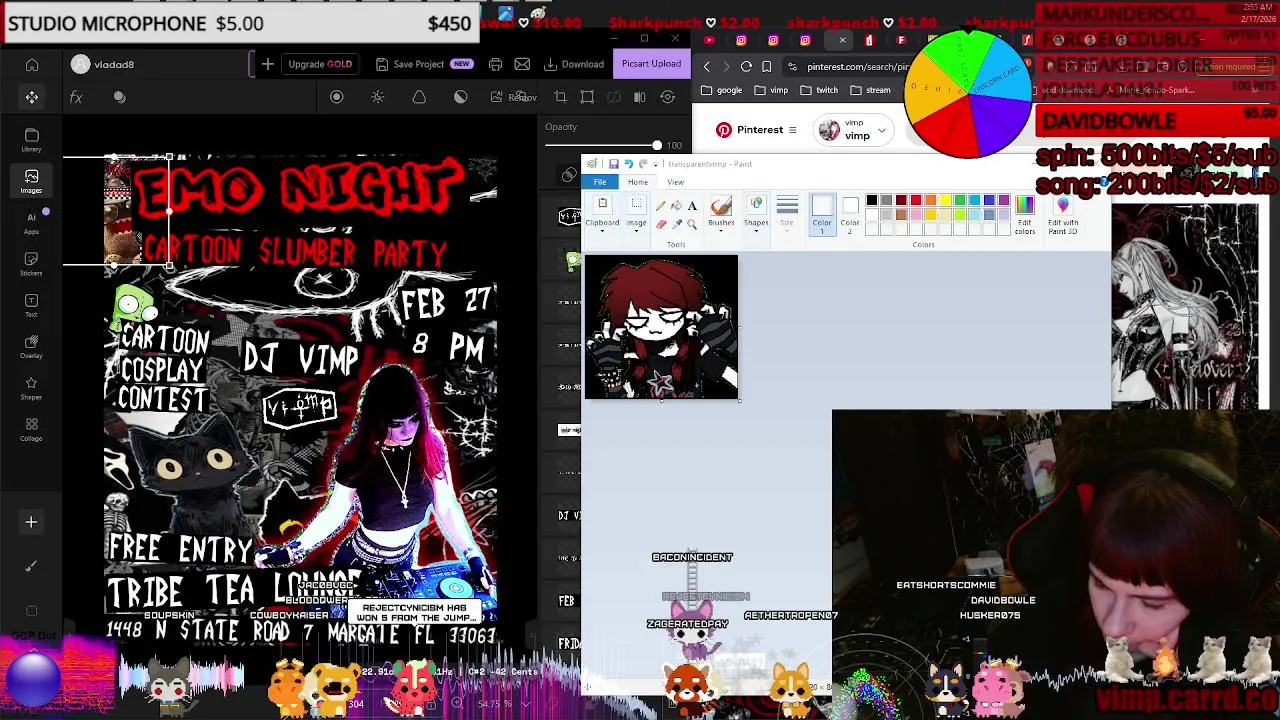Click Edit with Paint 3D
The height and width of the screenshot is (720, 1280).
[x=1063, y=214]
